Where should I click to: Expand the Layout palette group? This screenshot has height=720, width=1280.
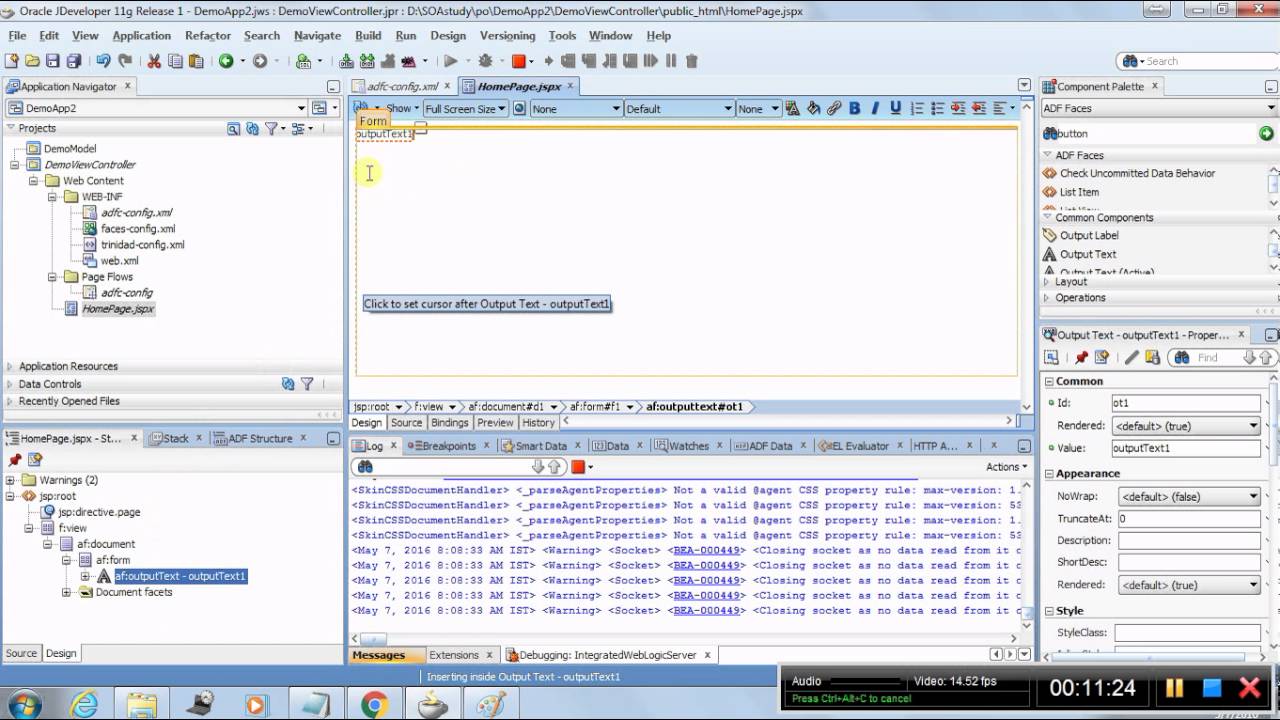tap(1047, 282)
